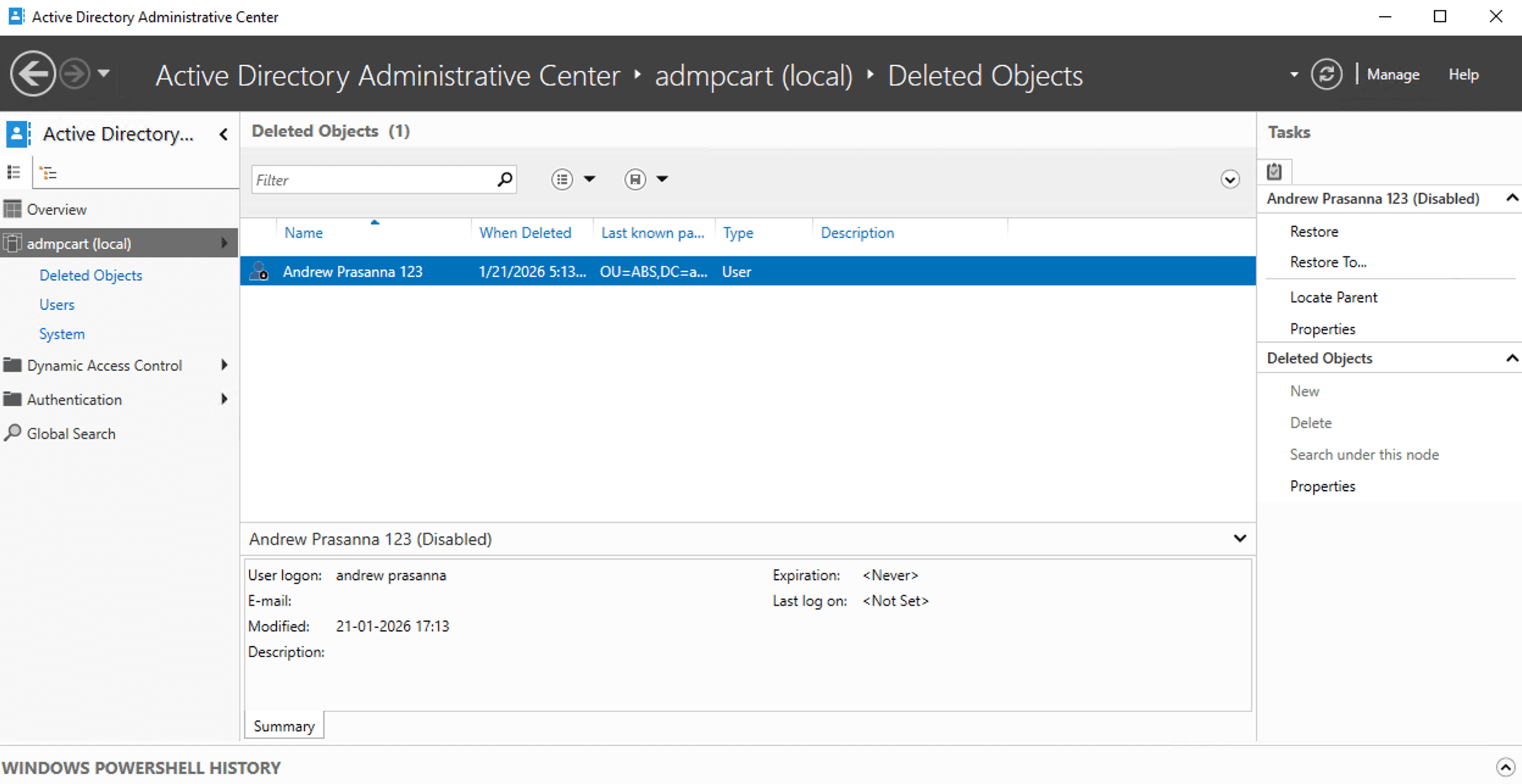Collapse the Deleted Objects tasks section
Image resolution: width=1522 pixels, height=784 pixels.
(1512, 358)
